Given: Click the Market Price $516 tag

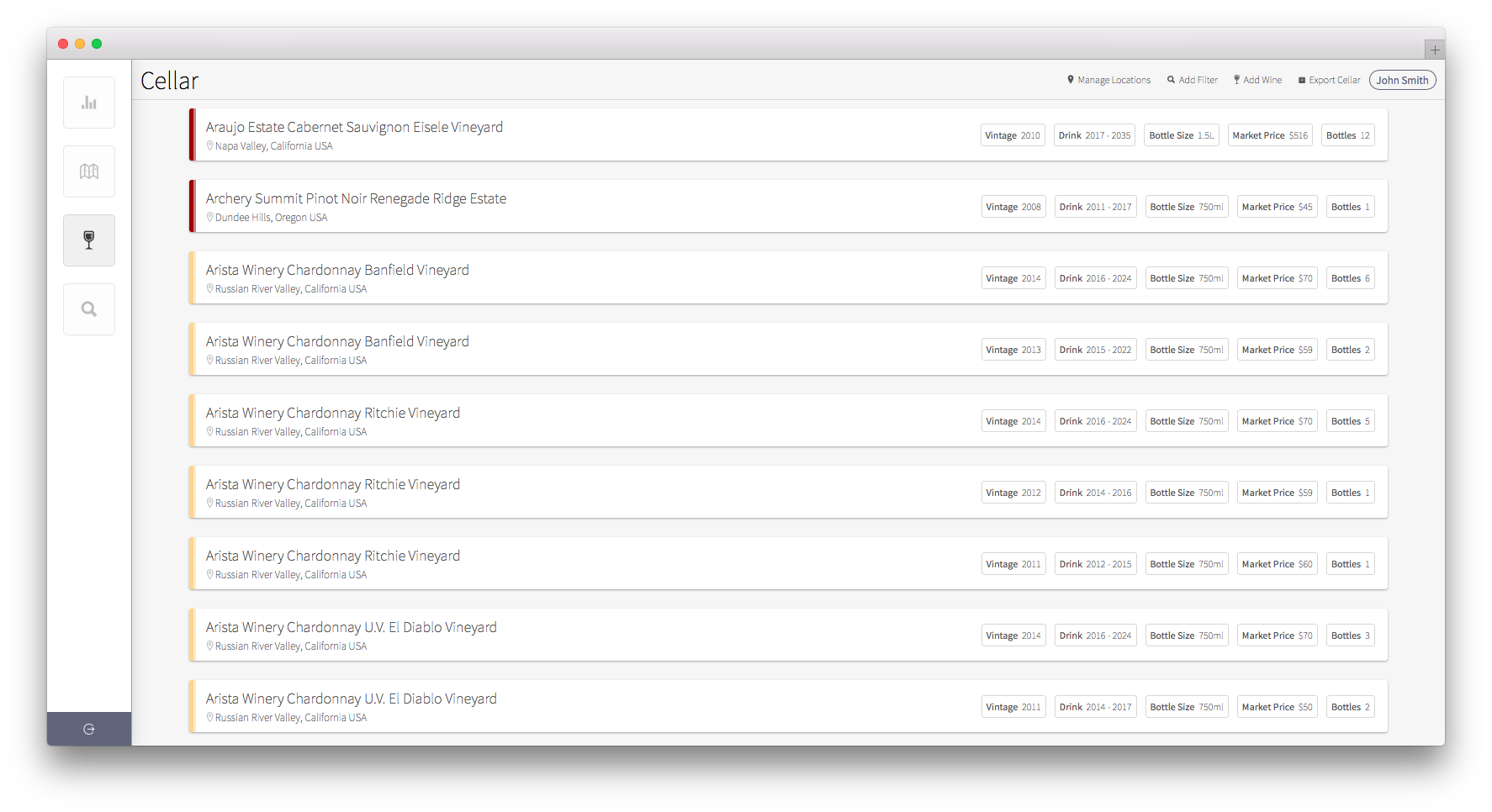Looking at the screenshot, I should point(1270,135).
